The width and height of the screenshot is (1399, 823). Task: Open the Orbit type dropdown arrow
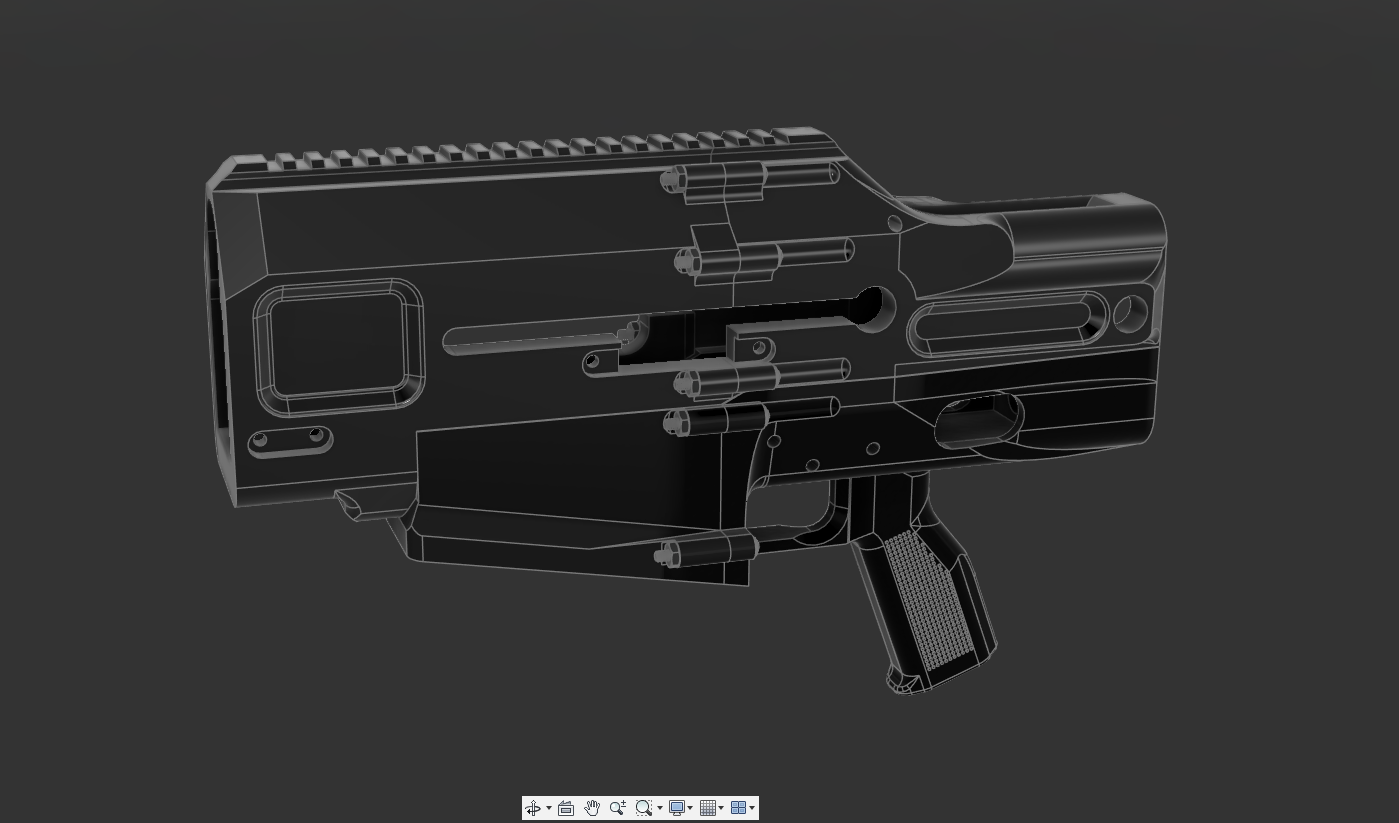tap(548, 808)
